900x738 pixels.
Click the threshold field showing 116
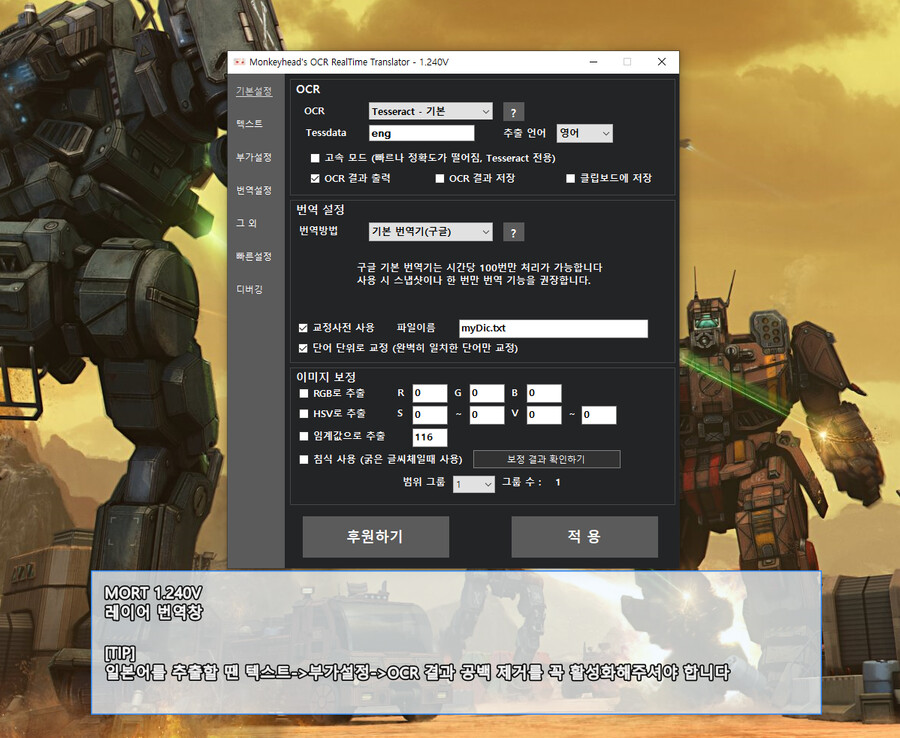tap(430, 437)
